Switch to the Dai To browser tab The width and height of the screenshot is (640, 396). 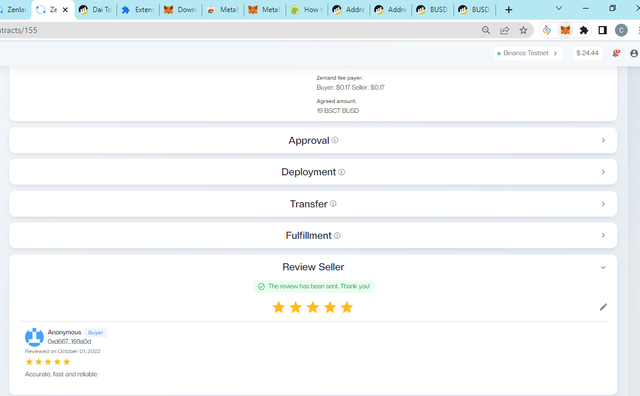coord(96,10)
